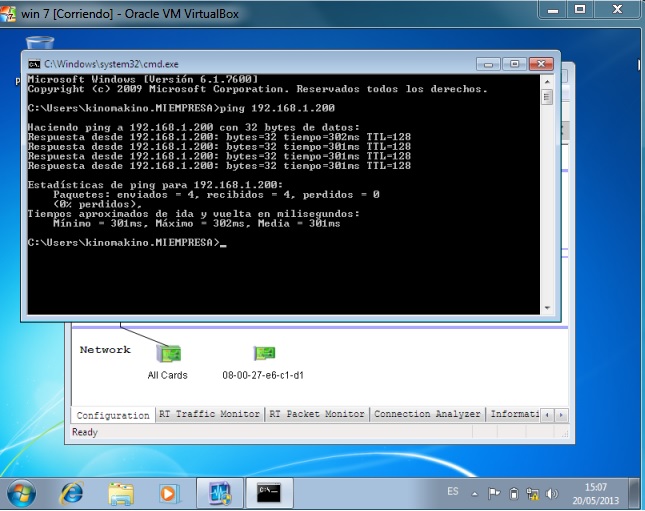Open Windows Media Player from taskbar
The width and height of the screenshot is (645, 511).
coord(169,493)
